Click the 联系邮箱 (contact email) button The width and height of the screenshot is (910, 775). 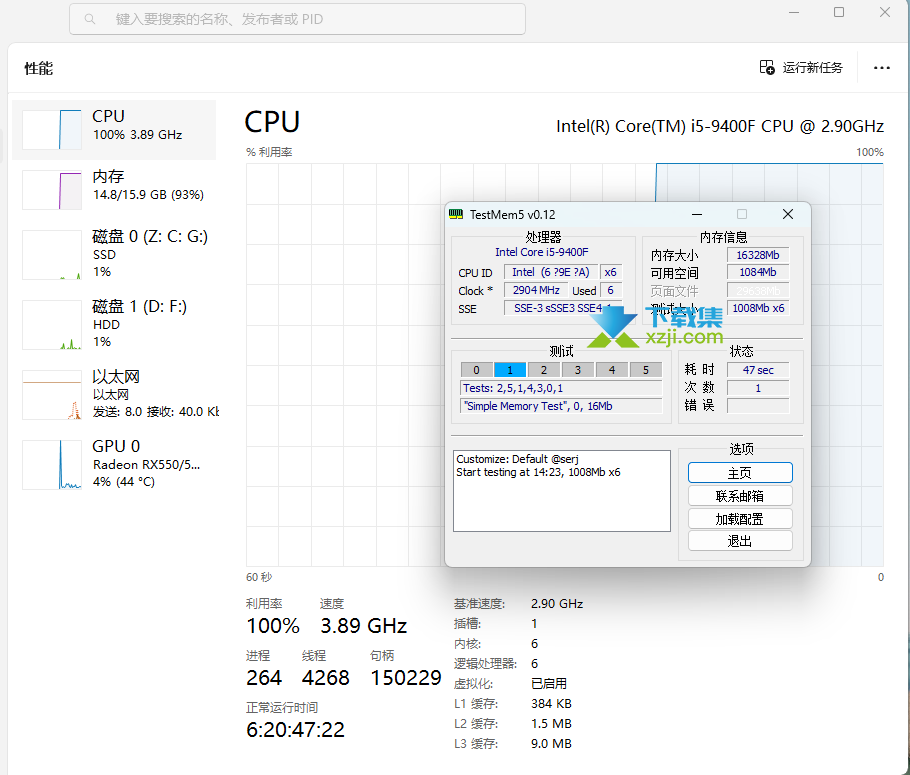coord(740,496)
